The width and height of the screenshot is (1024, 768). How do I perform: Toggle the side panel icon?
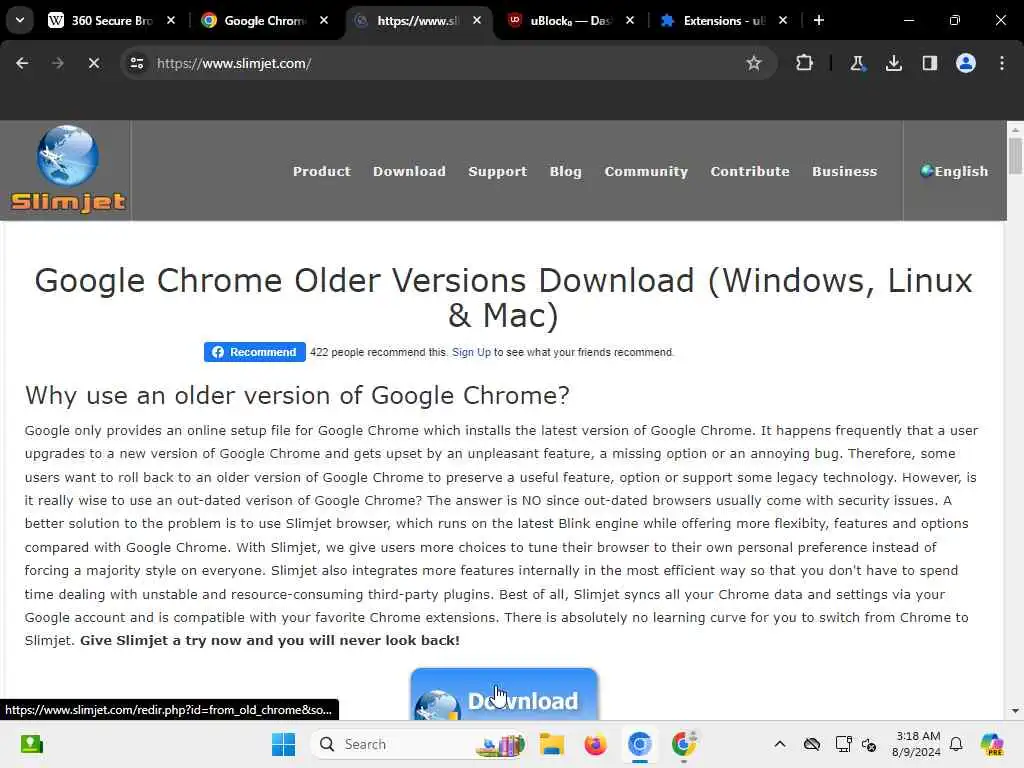click(929, 63)
